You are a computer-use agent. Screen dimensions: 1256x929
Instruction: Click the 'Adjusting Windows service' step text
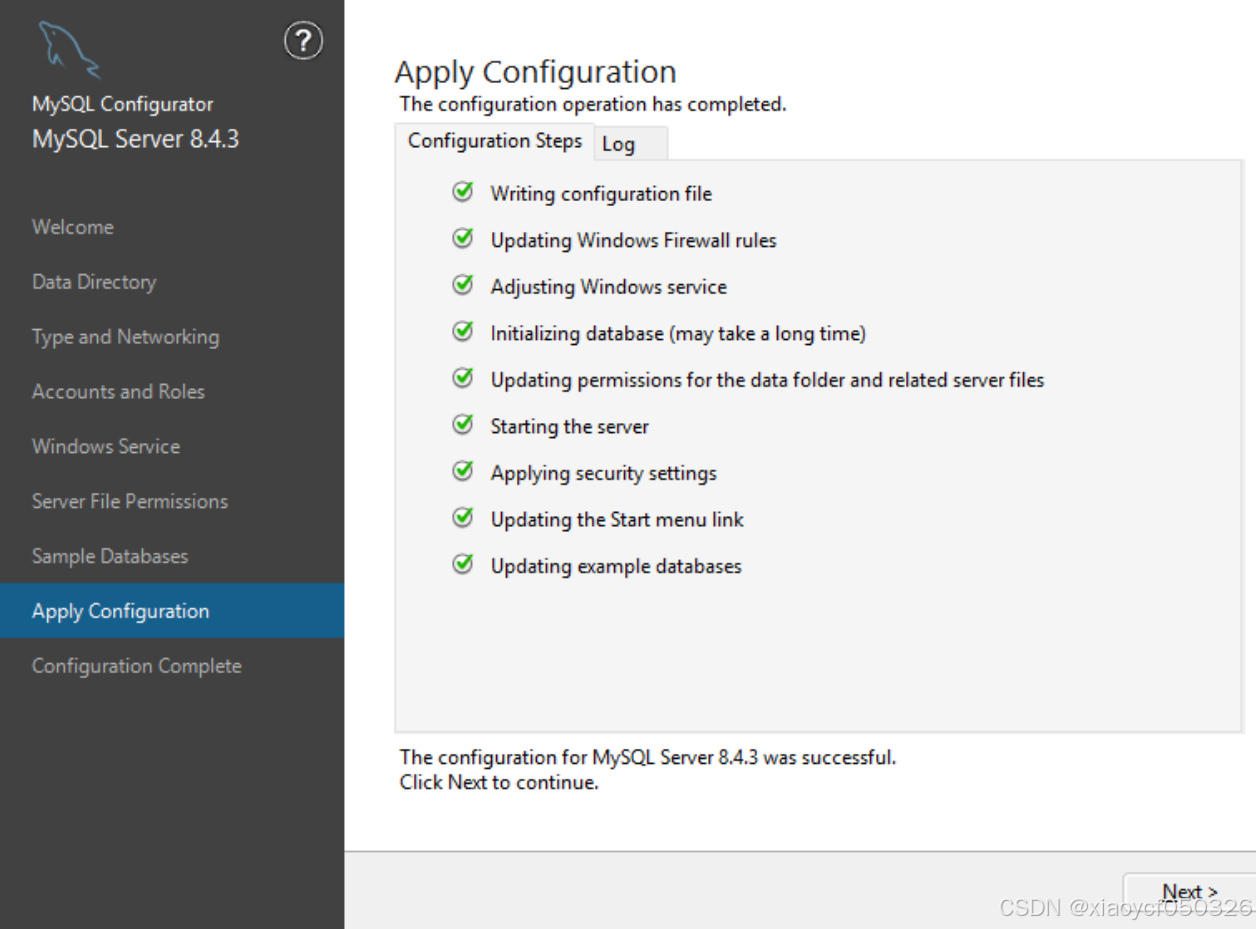608,287
